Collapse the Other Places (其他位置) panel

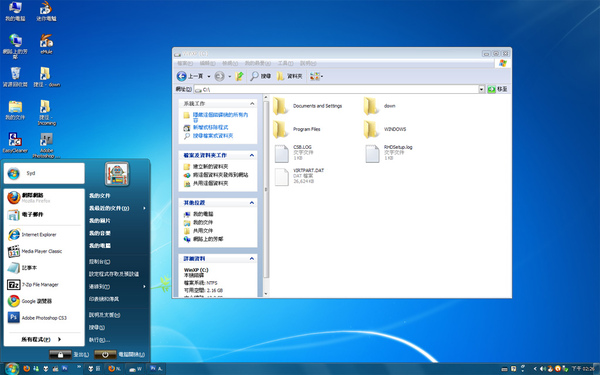click(x=252, y=202)
